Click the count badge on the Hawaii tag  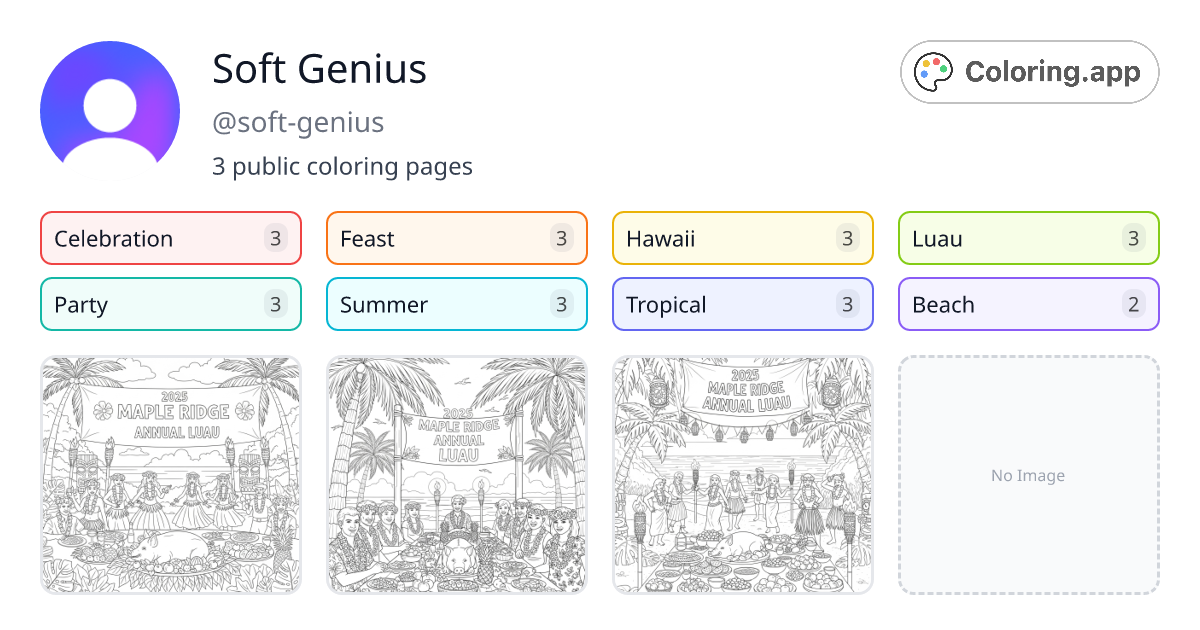pyautogui.click(x=849, y=238)
